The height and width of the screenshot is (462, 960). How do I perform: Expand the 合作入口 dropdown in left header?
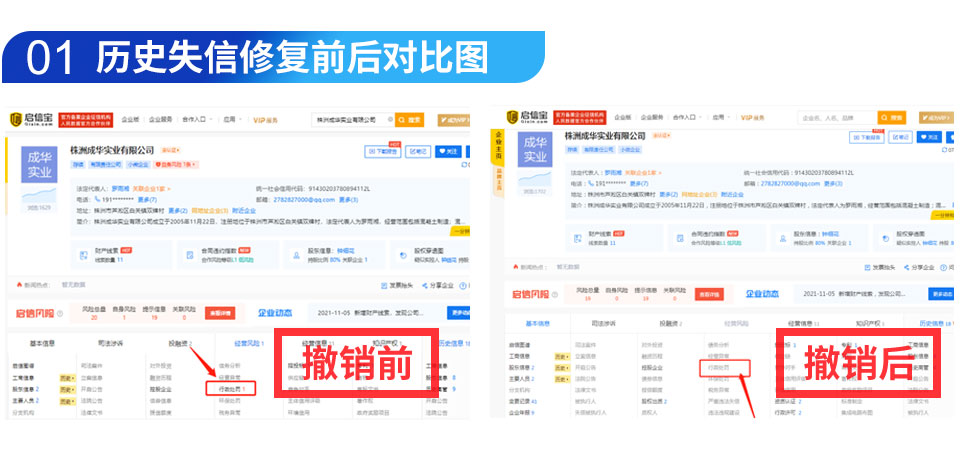[x=195, y=119]
